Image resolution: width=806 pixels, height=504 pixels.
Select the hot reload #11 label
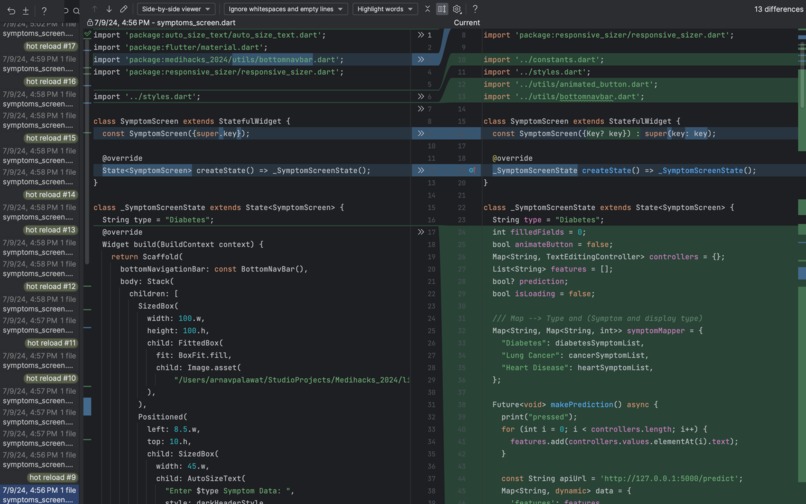tap(51, 343)
